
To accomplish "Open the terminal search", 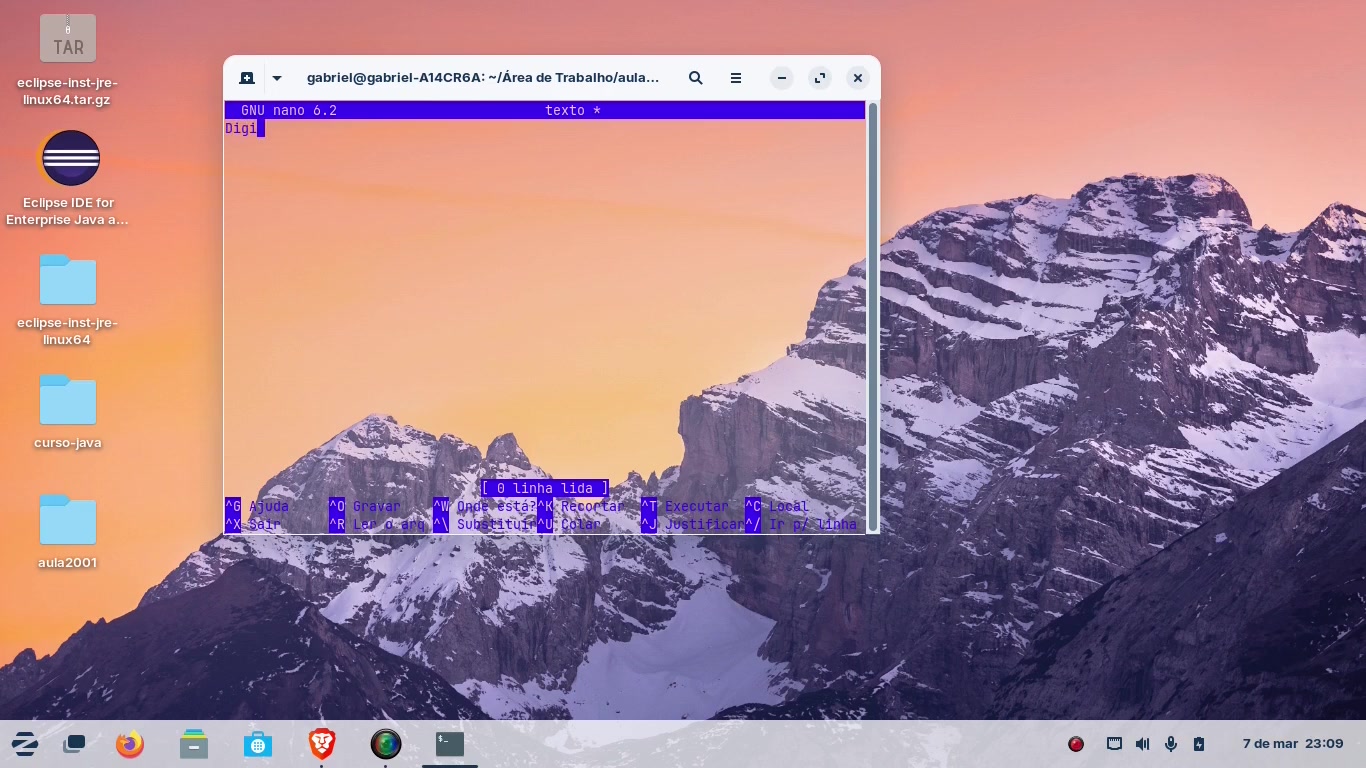I will pyautogui.click(x=695, y=77).
